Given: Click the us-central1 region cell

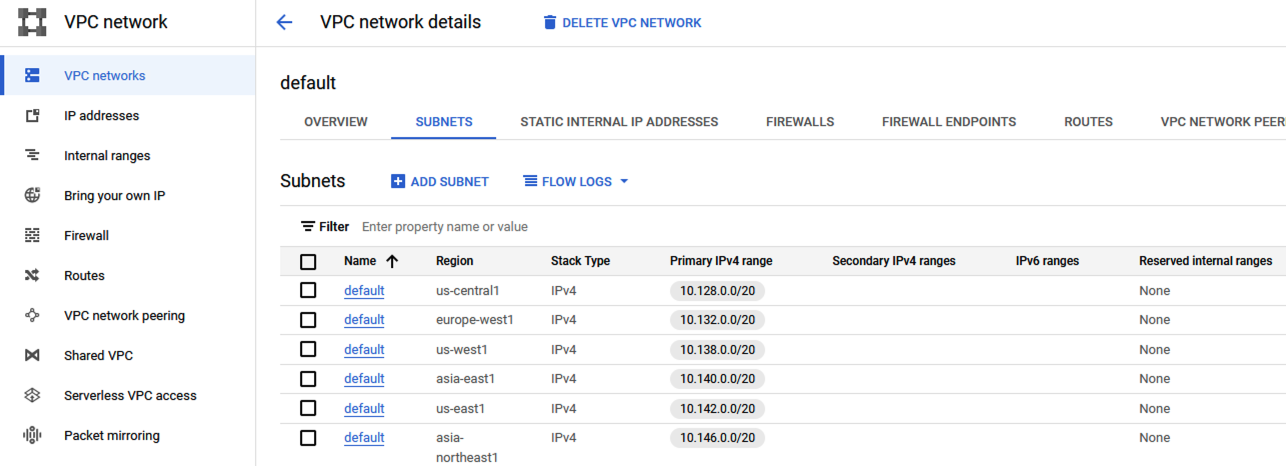Looking at the screenshot, I should coord(467,291).
